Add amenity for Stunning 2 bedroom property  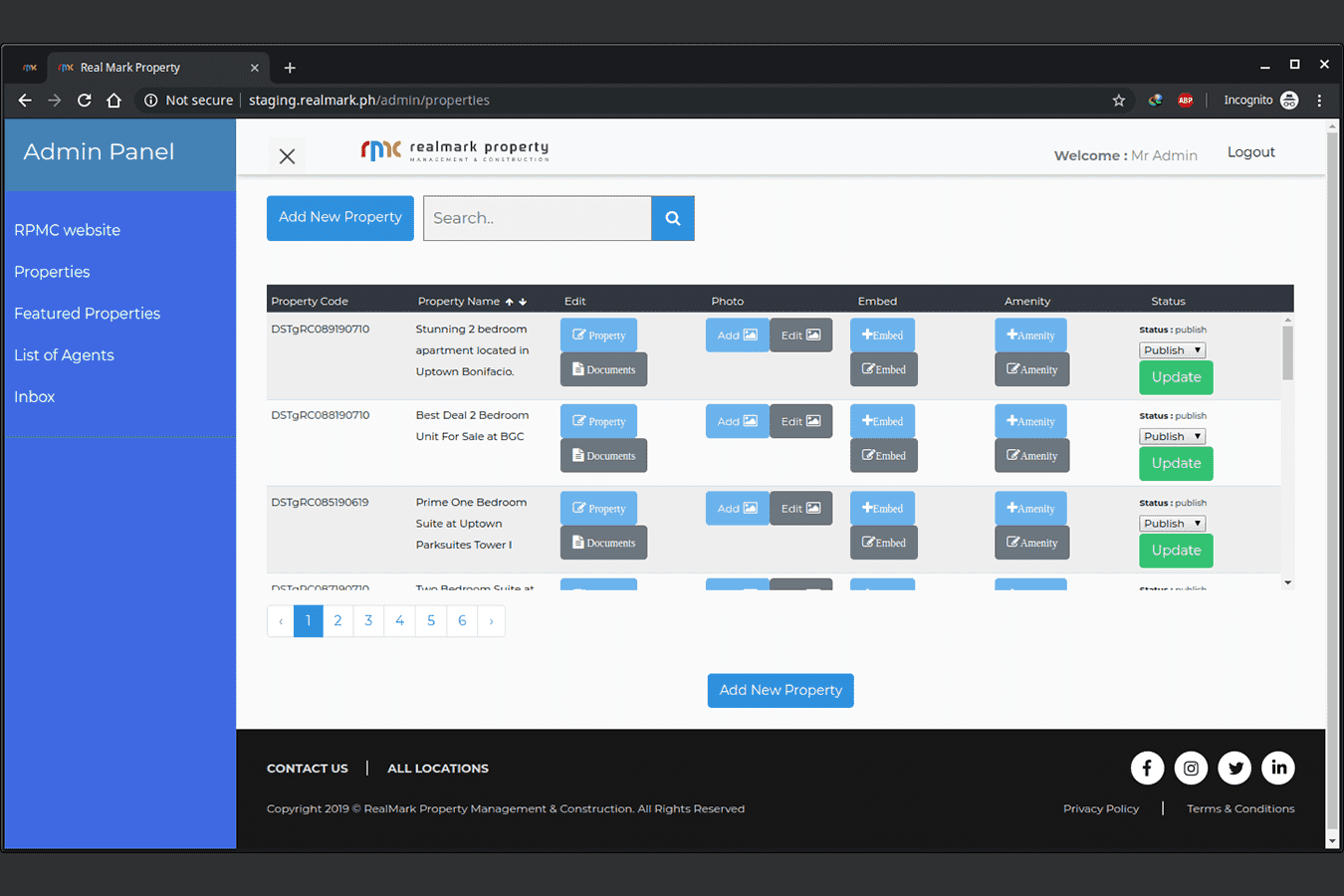[x=1030, y=336]
